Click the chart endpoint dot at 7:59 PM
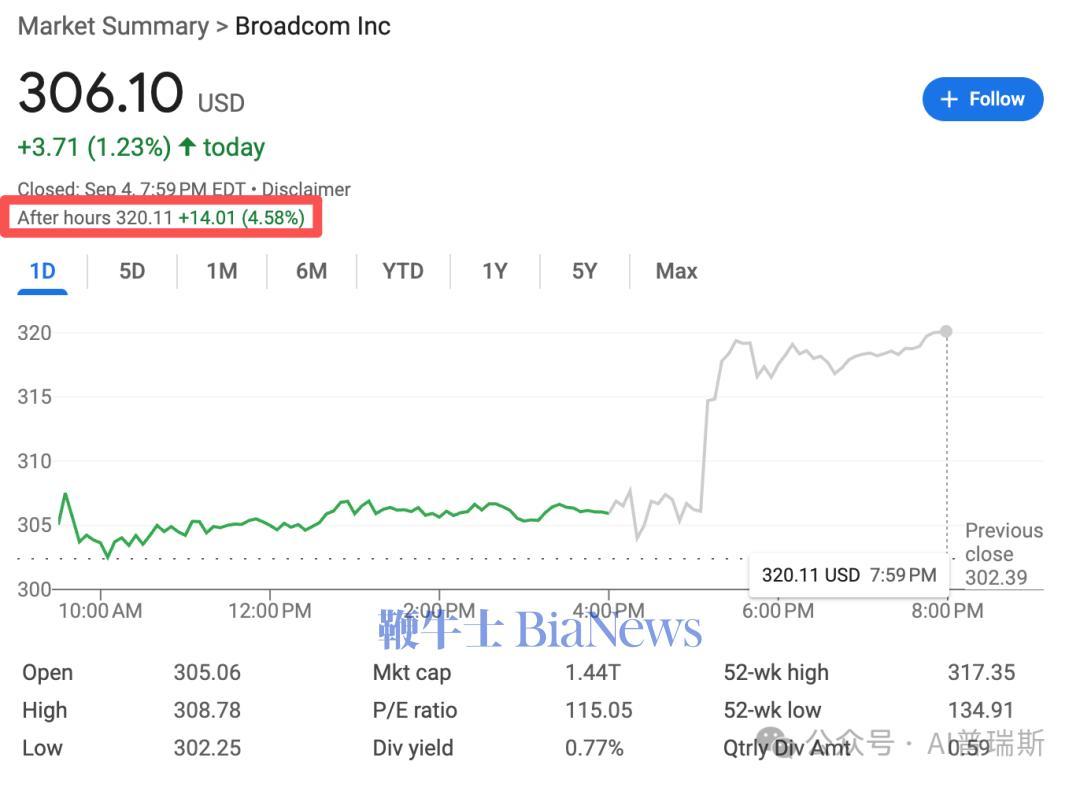Viewport: 1080px width, 787px height. click(946, 331)
